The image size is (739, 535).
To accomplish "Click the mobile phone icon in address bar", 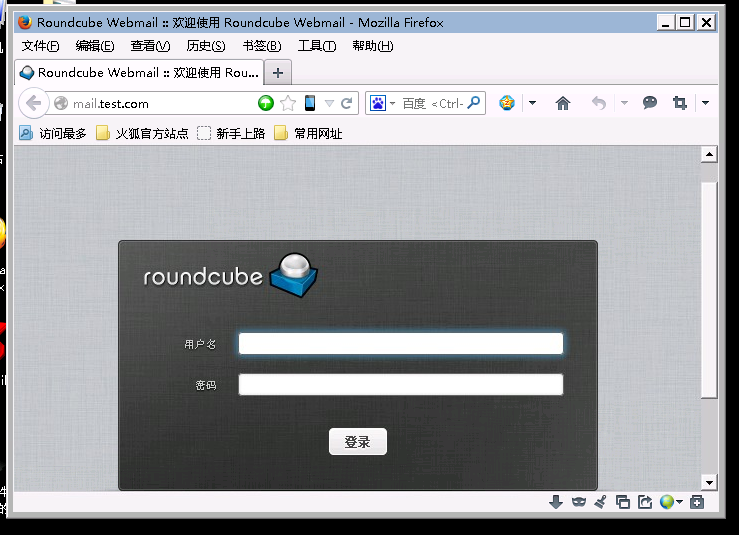I will [x=310, y=103].
